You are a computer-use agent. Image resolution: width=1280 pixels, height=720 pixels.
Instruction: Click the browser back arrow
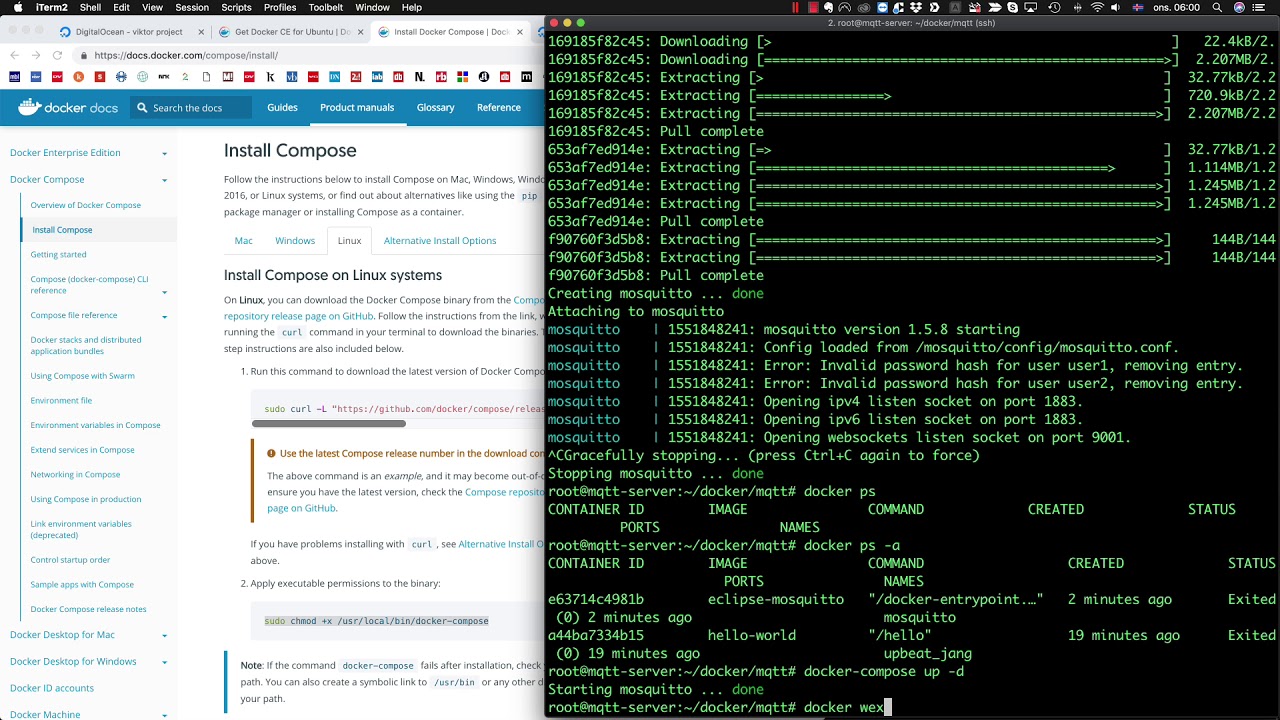coord(14,56)
